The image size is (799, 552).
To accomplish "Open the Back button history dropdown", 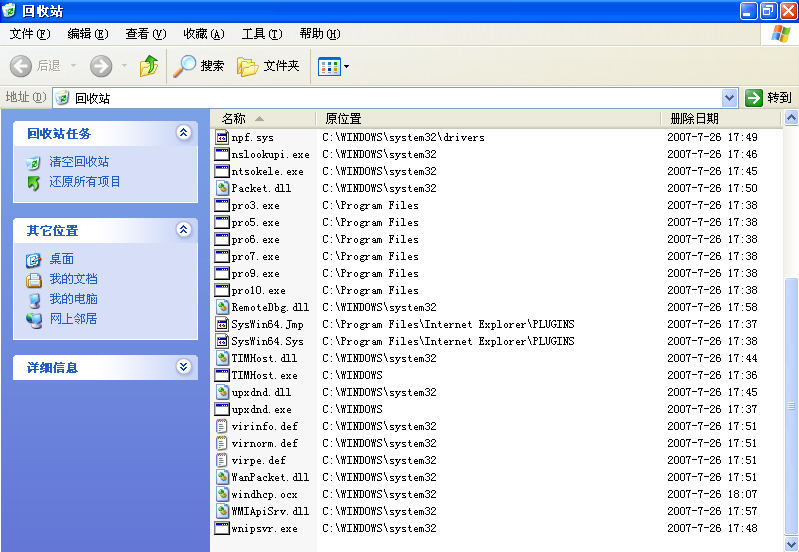I will [x=73, y=66].
